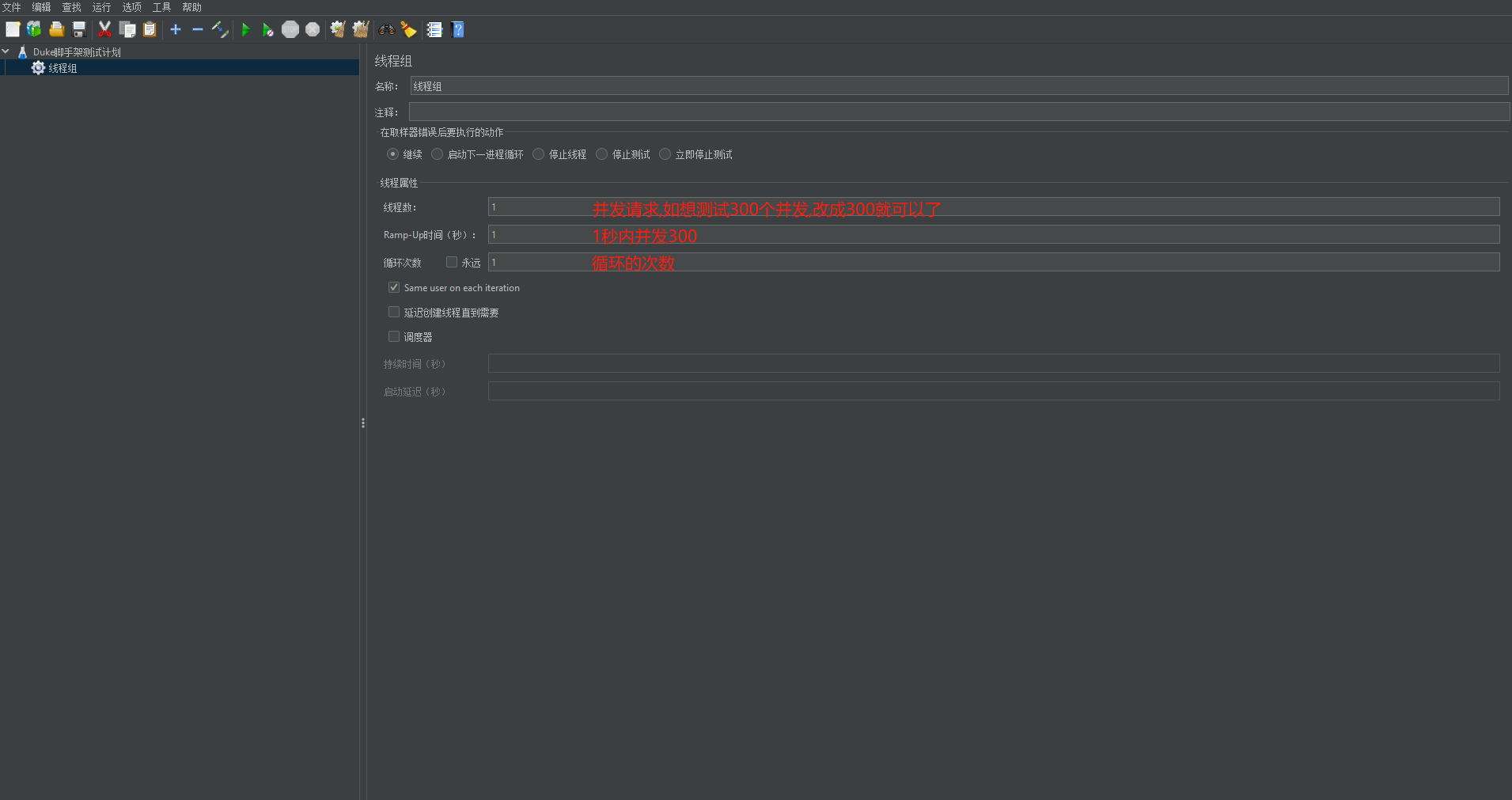
Task: Check the 永远 loop forever checkbox
Action: 452,262
